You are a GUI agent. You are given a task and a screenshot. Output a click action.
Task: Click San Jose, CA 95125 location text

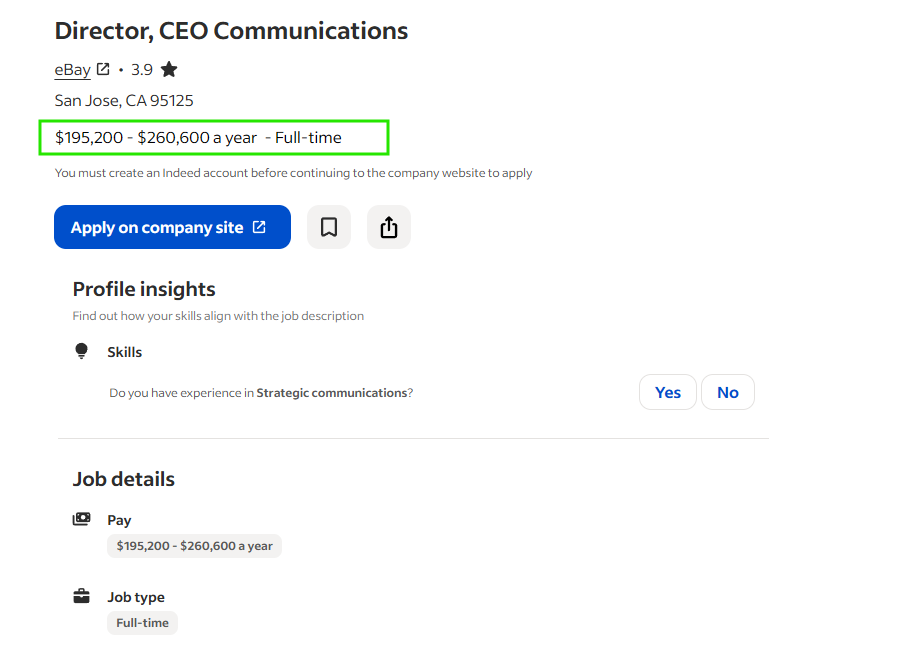point(124,101)
